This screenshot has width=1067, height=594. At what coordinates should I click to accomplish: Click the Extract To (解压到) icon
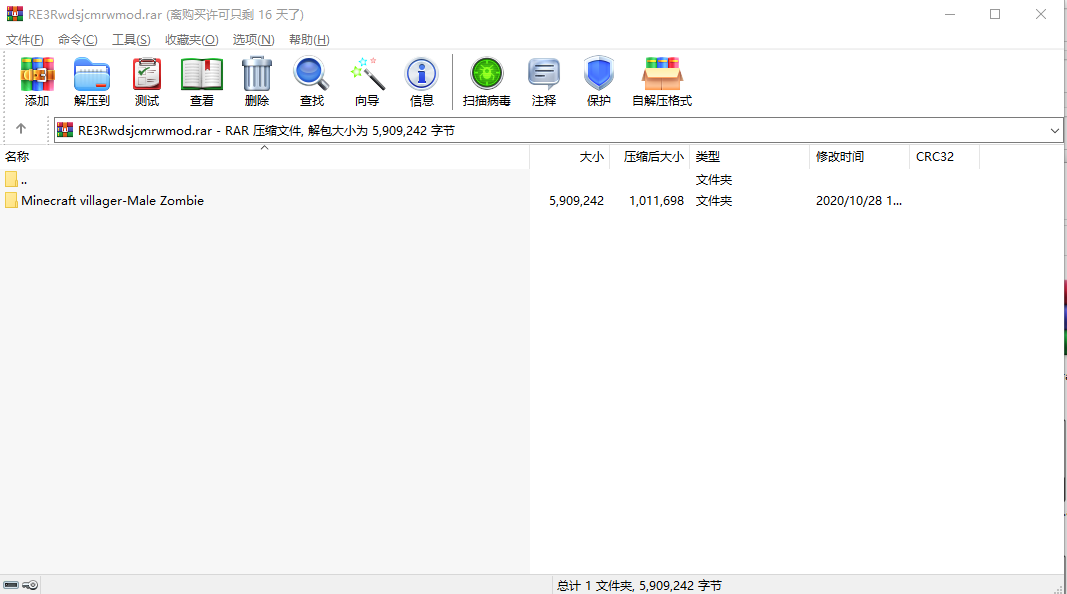[x=92, y=74]
